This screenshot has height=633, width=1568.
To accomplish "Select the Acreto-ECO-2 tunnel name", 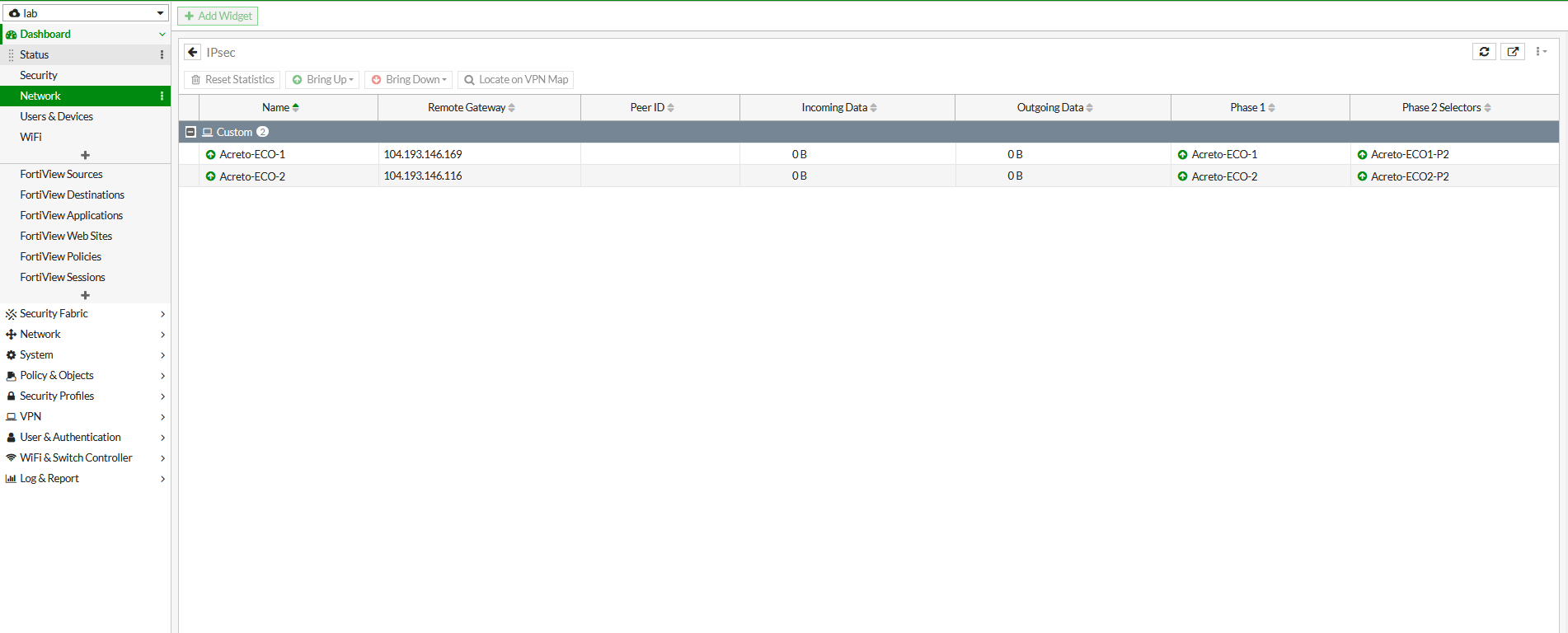I will click(x=252, y=176).
